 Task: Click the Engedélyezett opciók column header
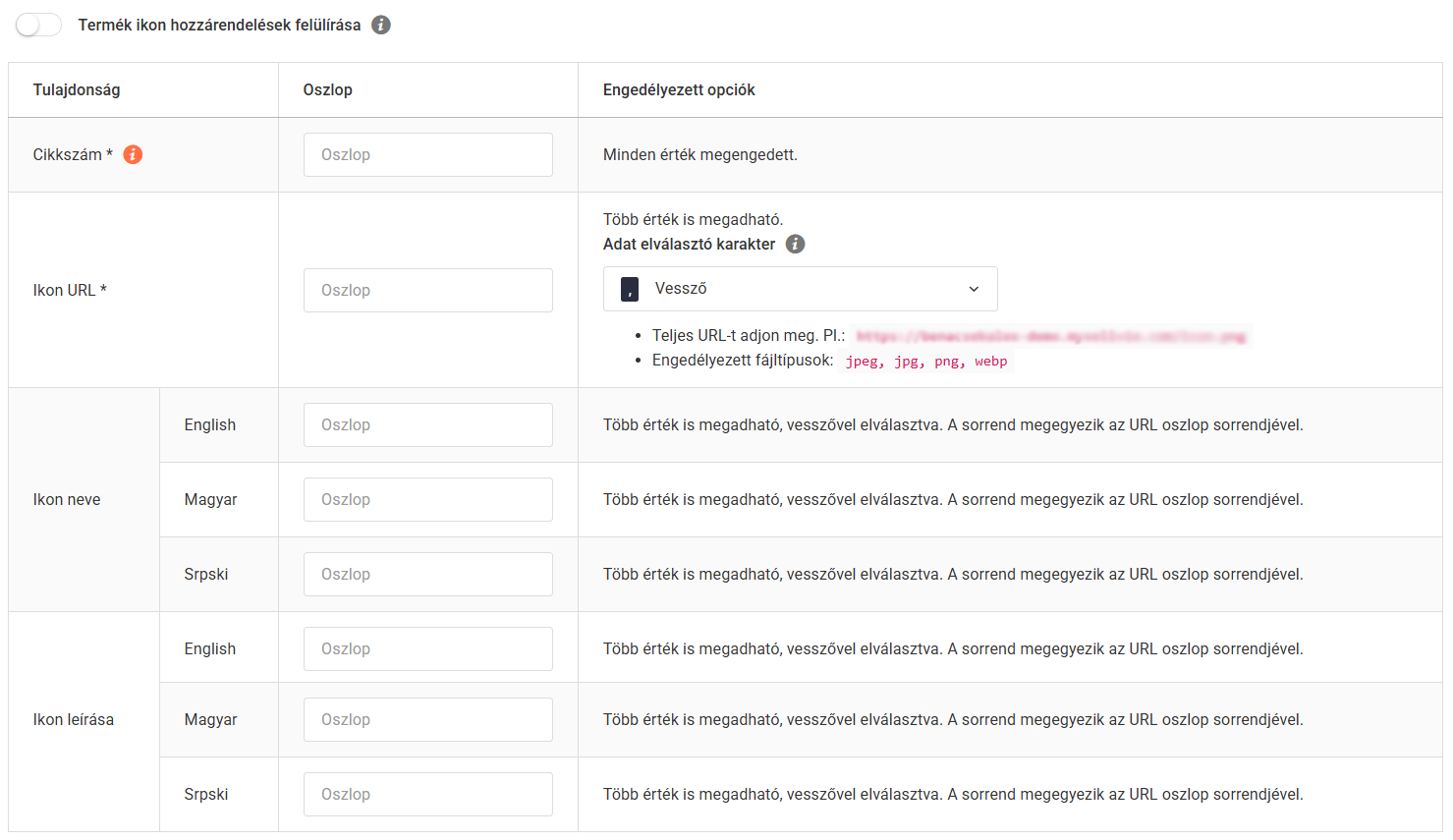point(679,89)
